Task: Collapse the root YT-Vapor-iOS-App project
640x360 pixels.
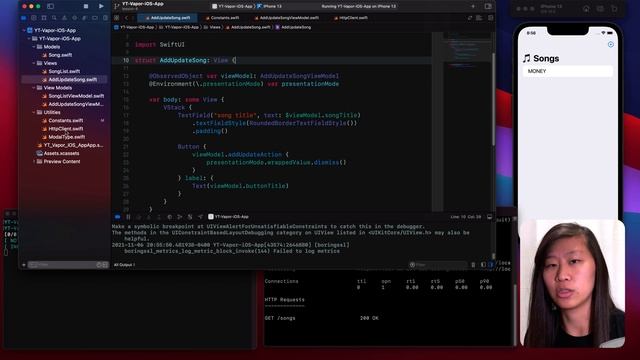Action: pyautogui.click(x=24, y=30)
